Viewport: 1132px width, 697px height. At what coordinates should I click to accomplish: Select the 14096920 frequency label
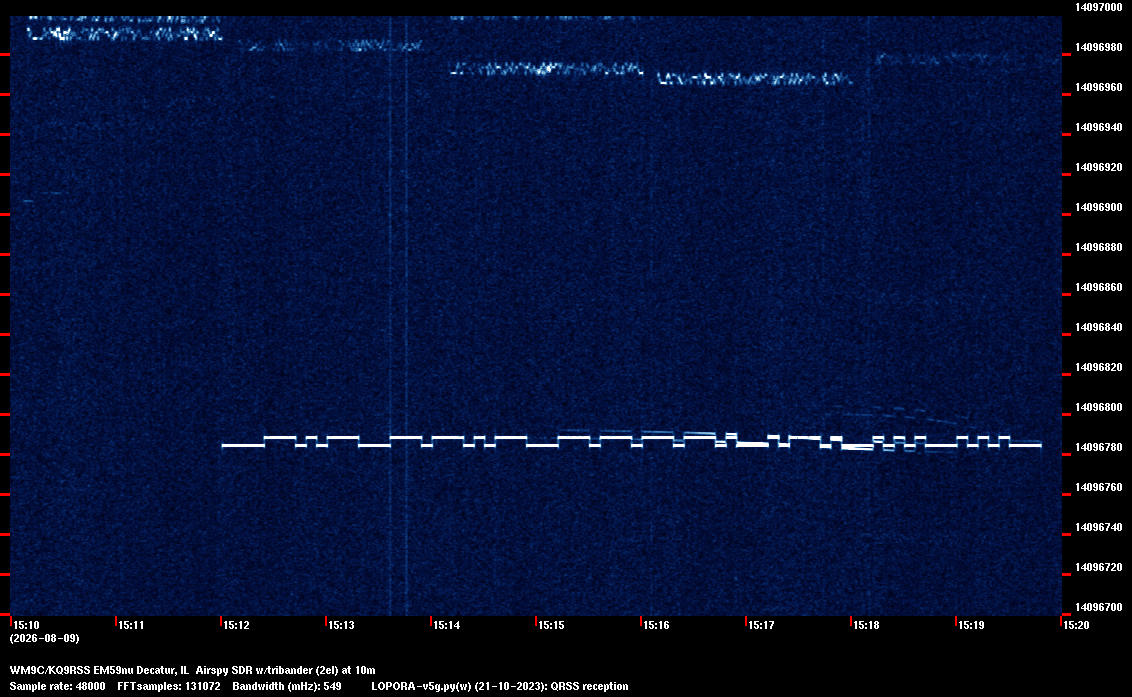point(1099,168)
